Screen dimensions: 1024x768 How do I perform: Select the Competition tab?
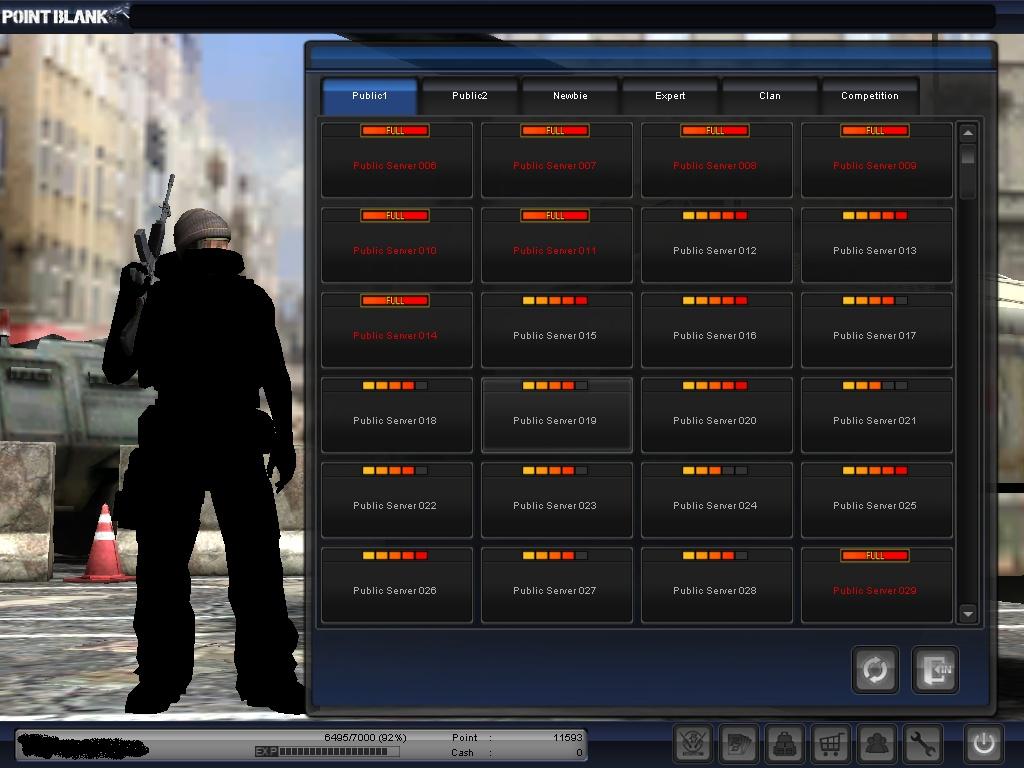coord(870,96)
